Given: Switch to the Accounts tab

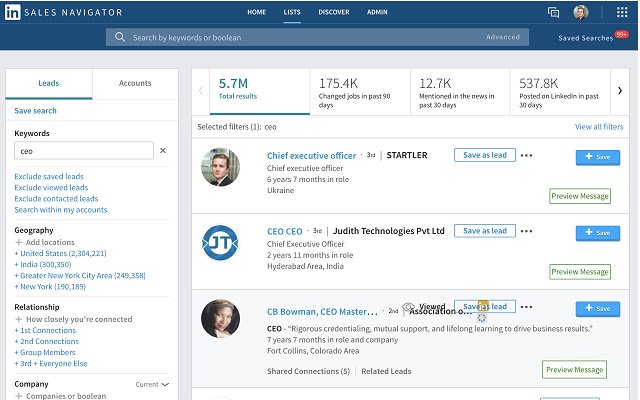Looking at the screenshot, I should 135,83.
